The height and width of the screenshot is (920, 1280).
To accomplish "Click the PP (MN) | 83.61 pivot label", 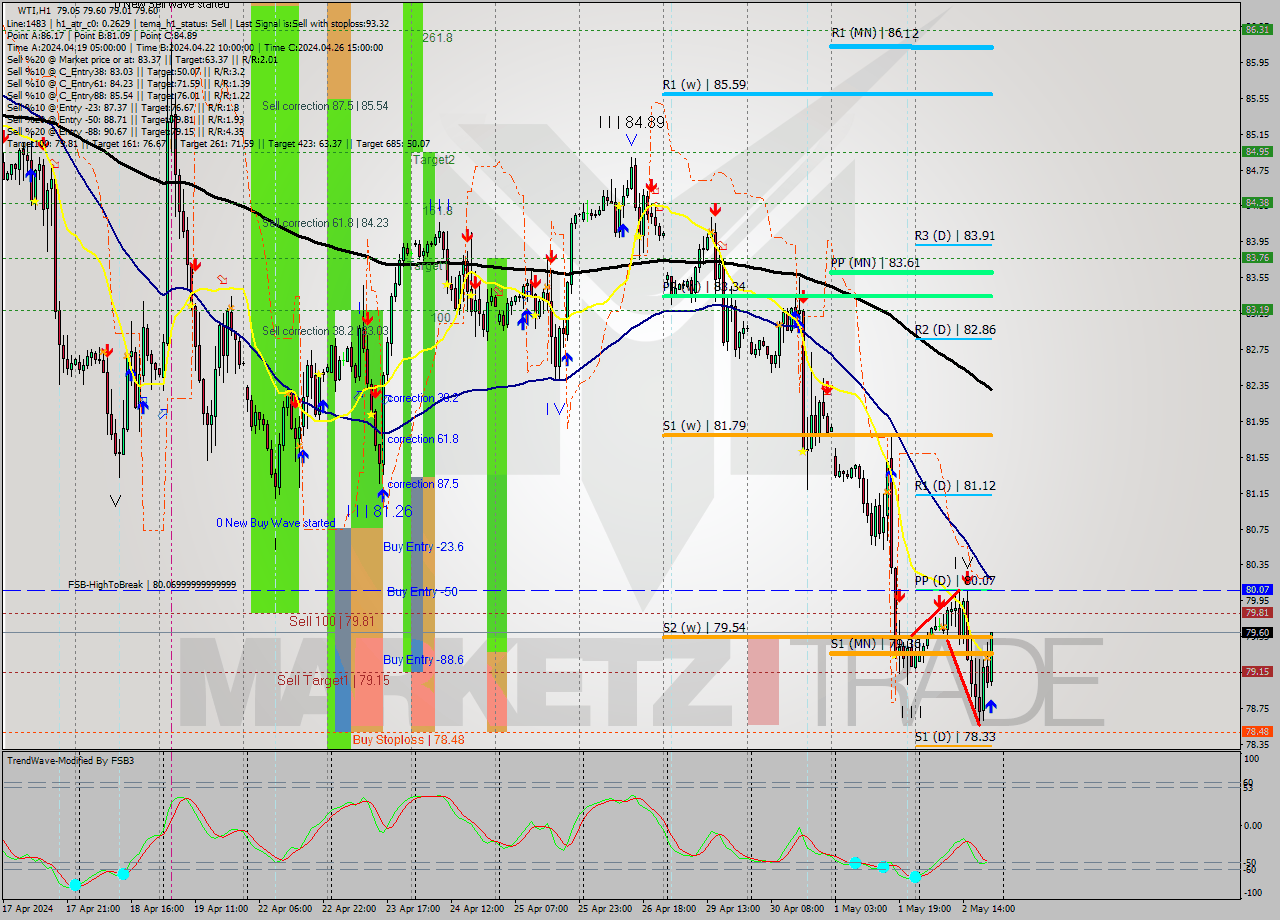I will 874,262.
